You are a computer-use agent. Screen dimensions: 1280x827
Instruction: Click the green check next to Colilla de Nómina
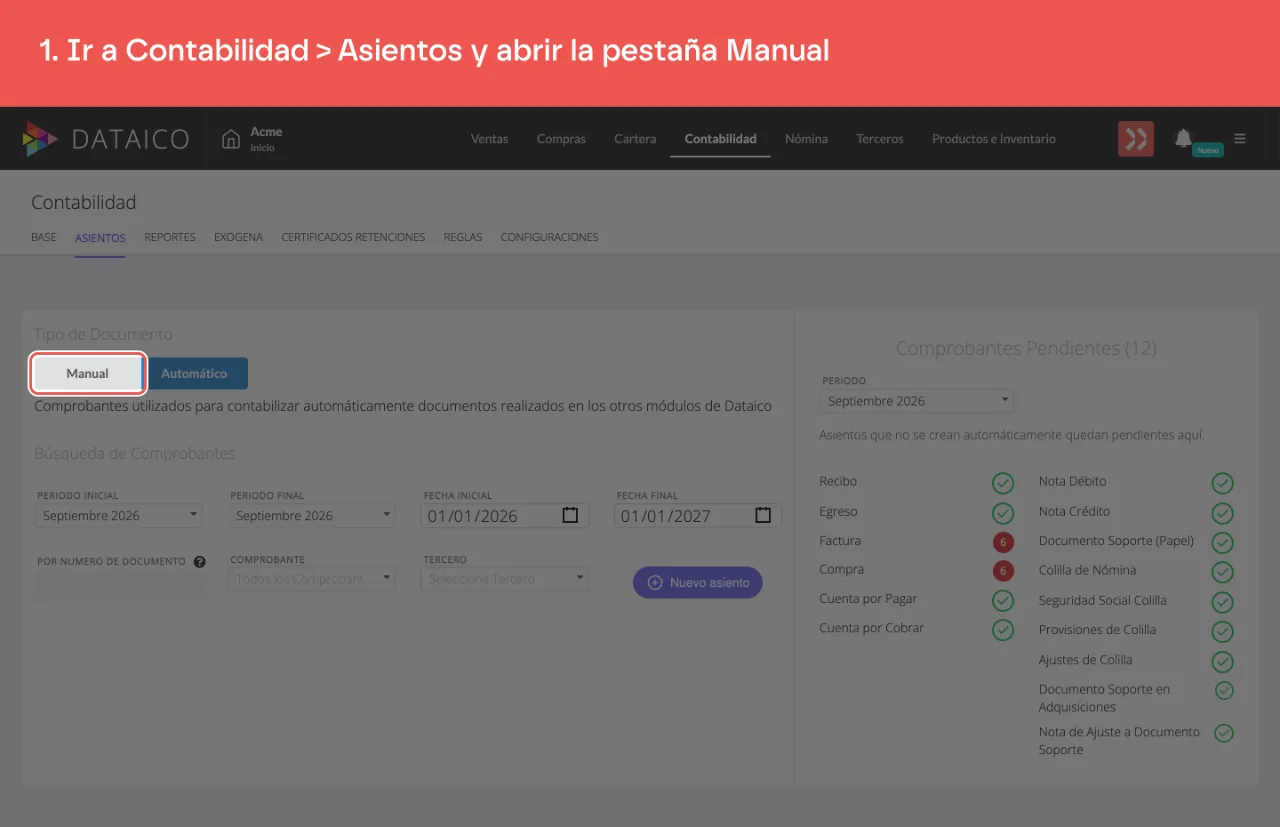1222,572
